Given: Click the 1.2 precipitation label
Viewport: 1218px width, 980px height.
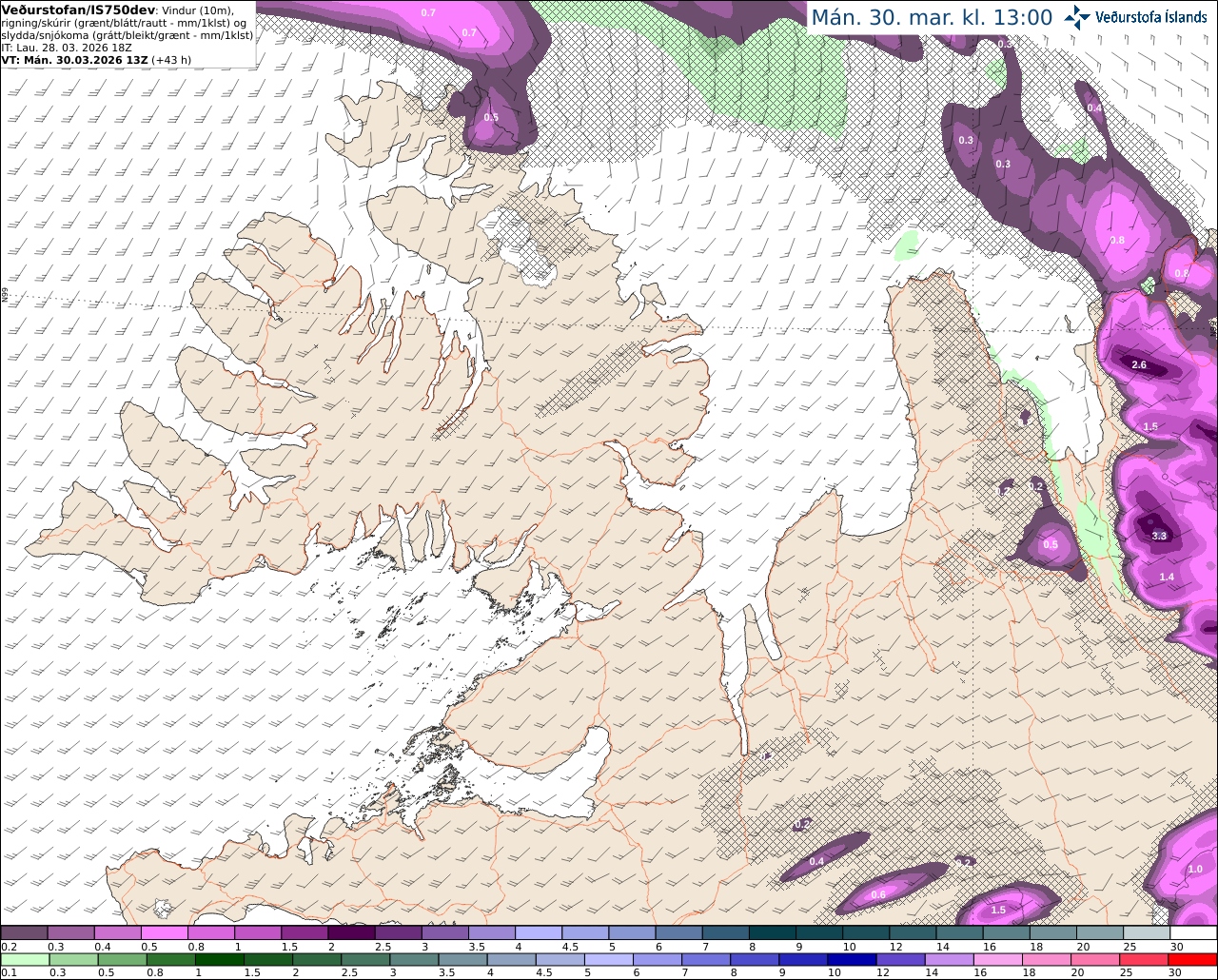Looking at the screenshot, I should click(964, 862).
